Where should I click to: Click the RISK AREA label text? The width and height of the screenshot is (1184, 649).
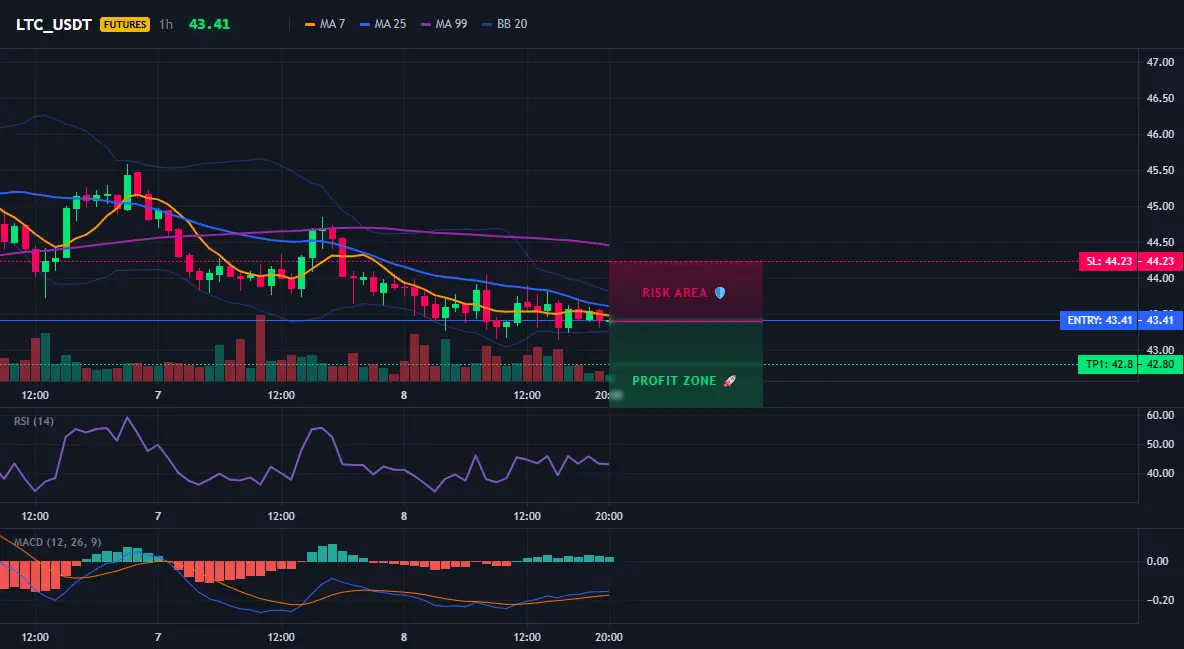tap(675, 293)
